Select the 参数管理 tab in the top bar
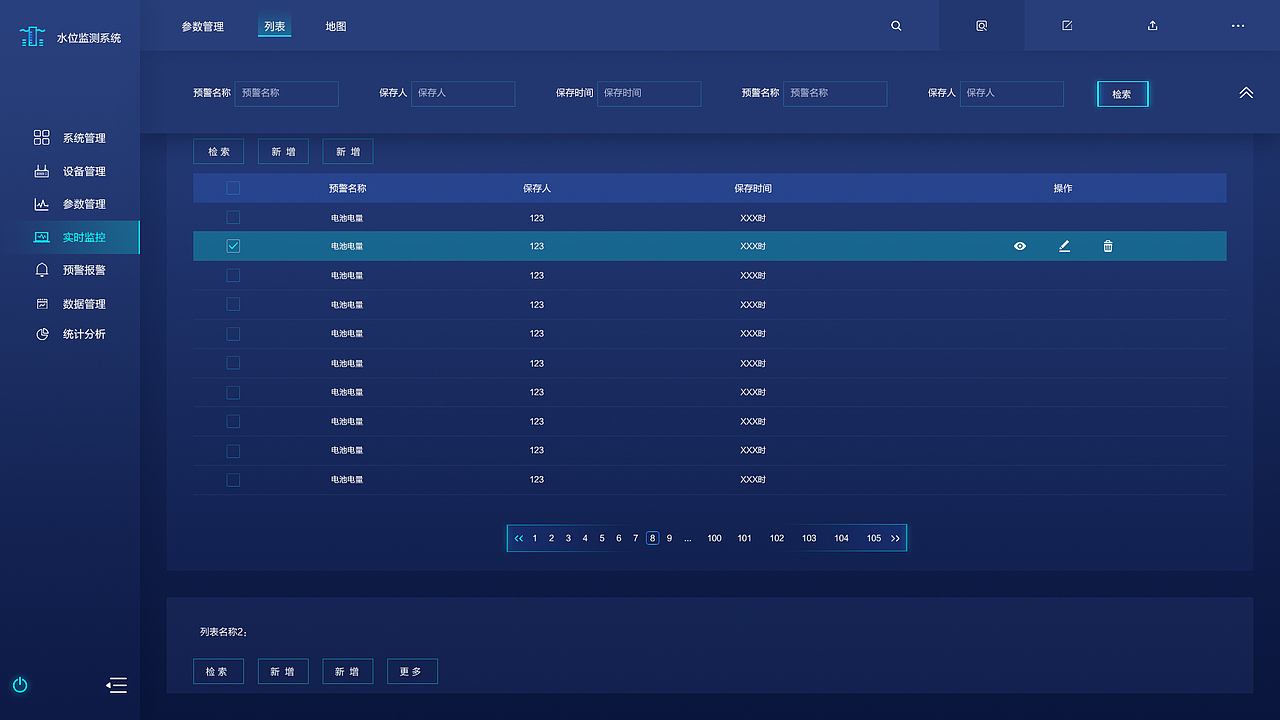Screen dimensions: 1280x720 pos(203,26)
